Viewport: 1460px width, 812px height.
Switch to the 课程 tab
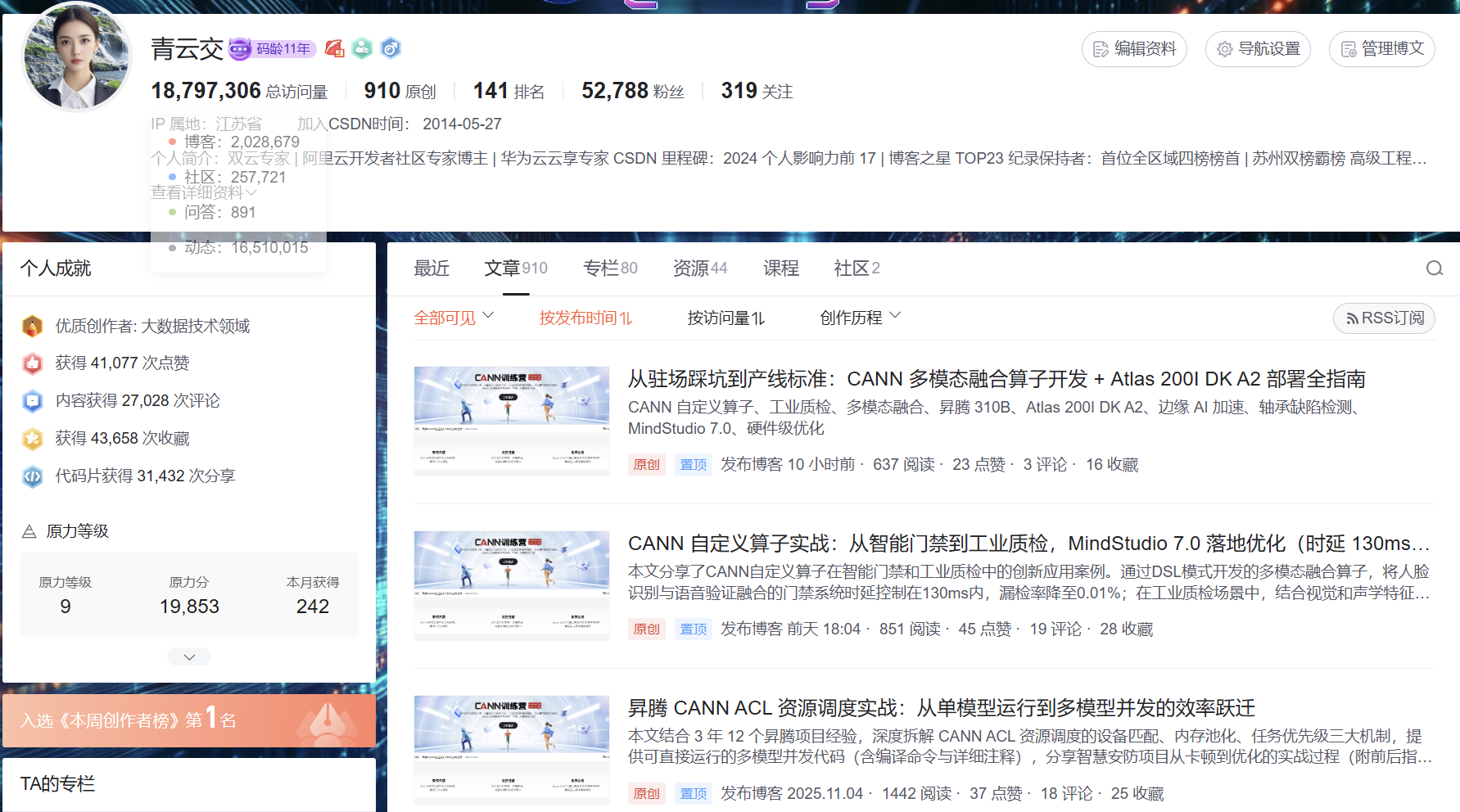click(x=781, y=268)
